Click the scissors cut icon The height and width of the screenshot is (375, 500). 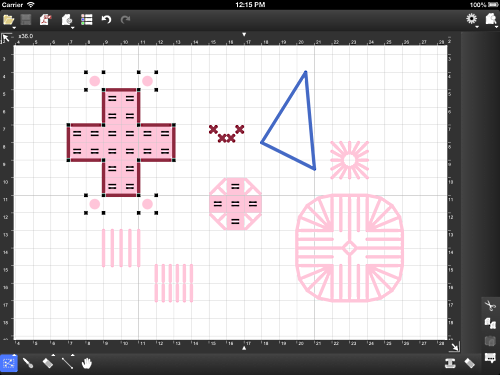[x=490, y=305]
